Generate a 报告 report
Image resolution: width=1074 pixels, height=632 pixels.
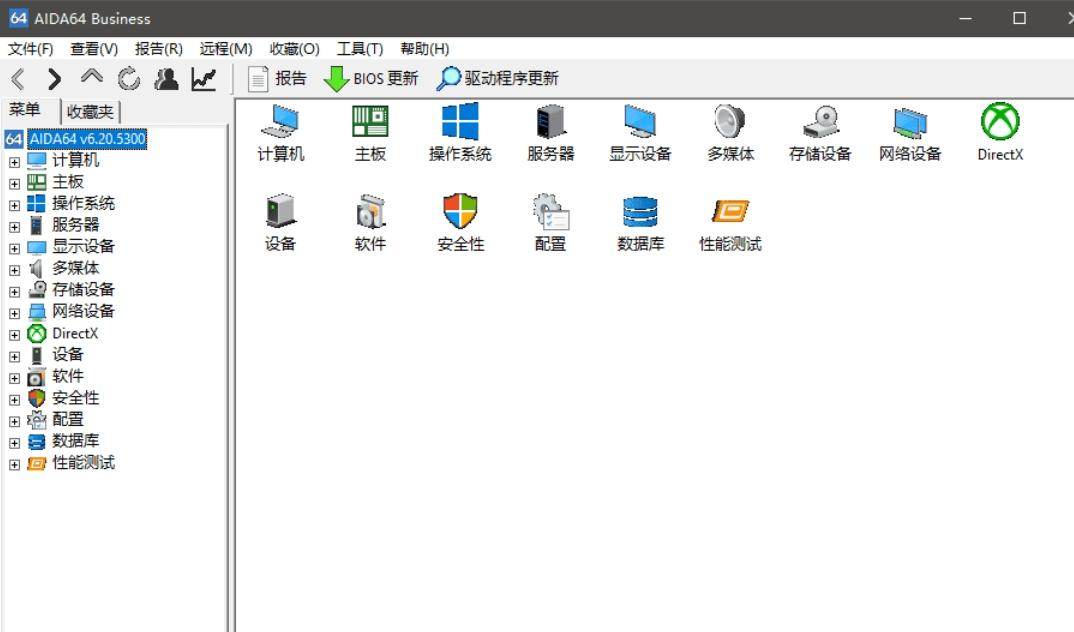coord(277,79)
